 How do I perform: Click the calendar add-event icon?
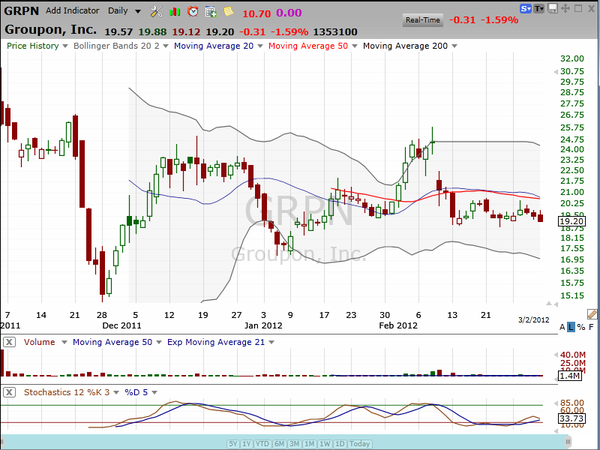(x=210, y=12)
